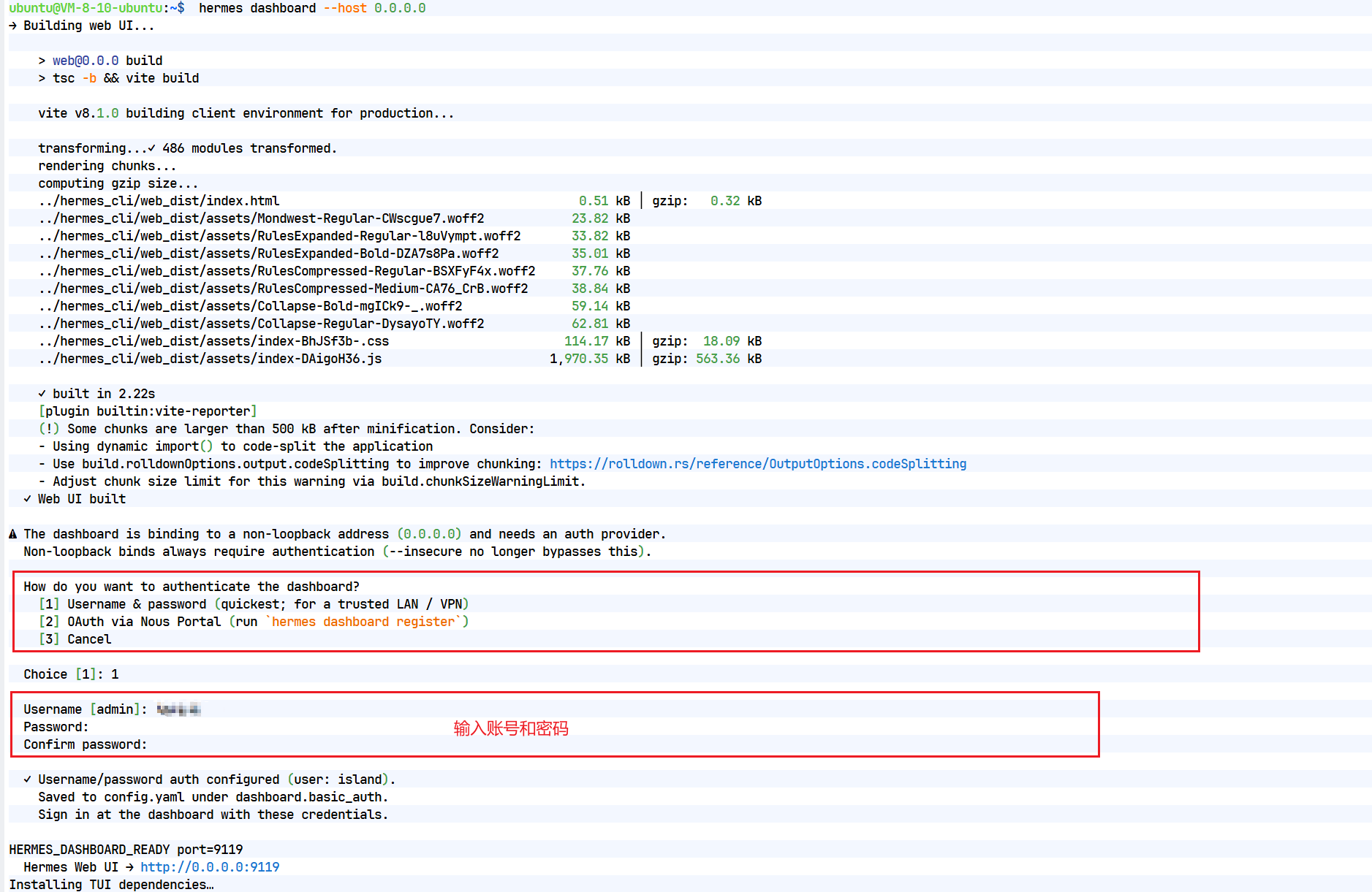
Task: Click option [1] Username & password
Action: click(x=254, y=604)
